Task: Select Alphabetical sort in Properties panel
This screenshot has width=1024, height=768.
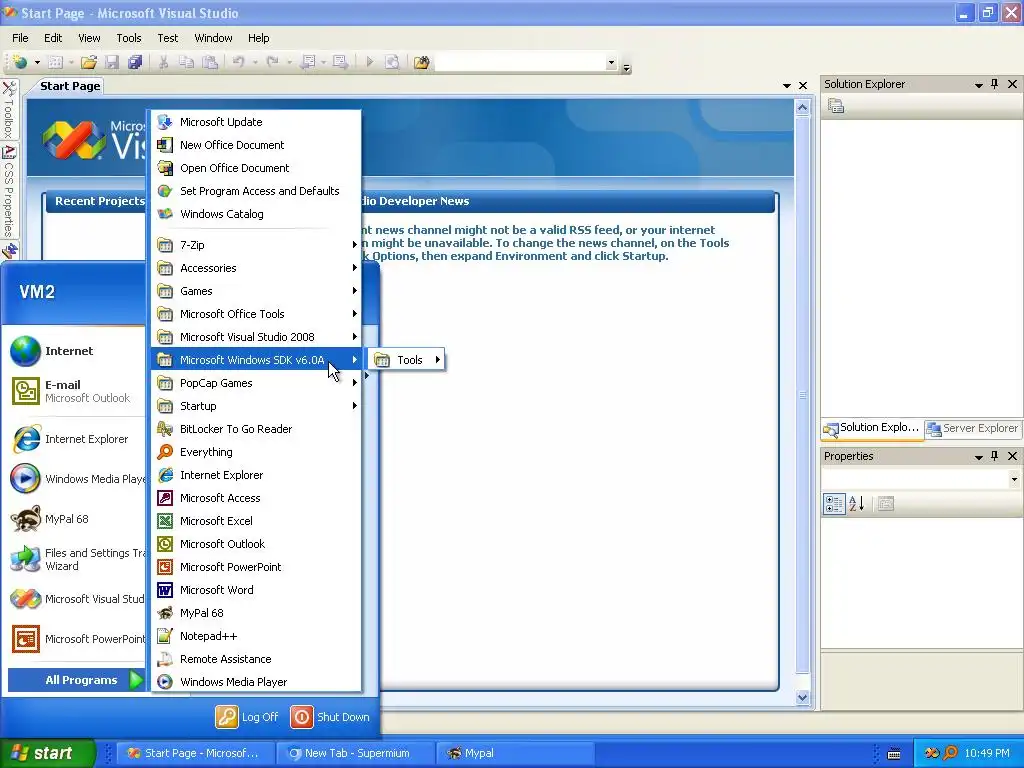Action: (x=857, y=504)
